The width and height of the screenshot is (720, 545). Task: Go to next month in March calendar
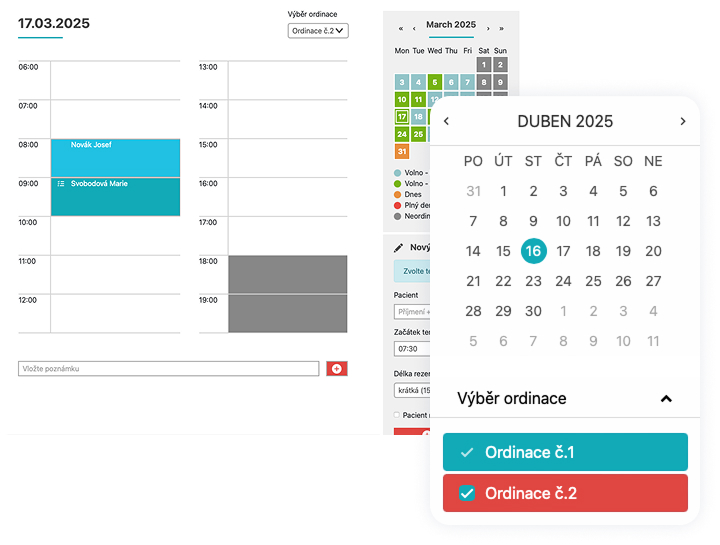point(488,28)
